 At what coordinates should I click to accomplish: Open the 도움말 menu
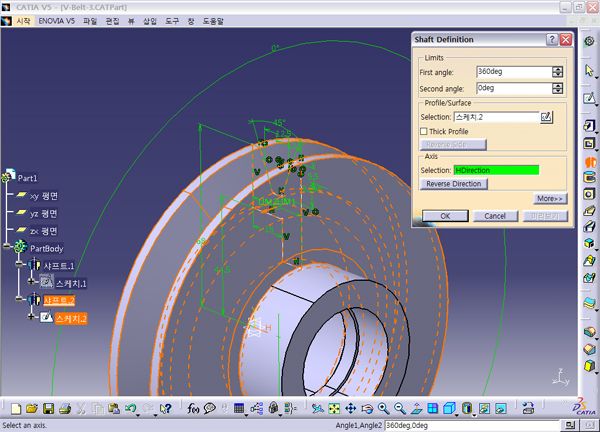[213, 21]
